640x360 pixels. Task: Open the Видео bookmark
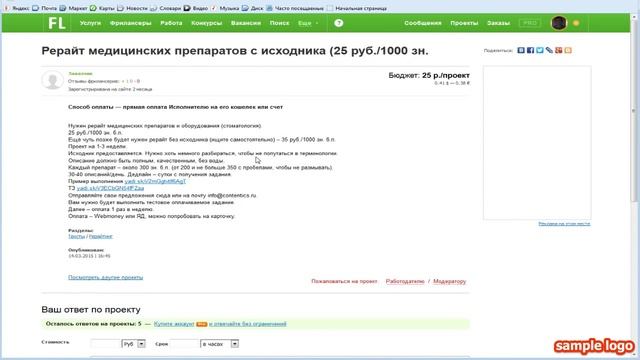[196, 8]
